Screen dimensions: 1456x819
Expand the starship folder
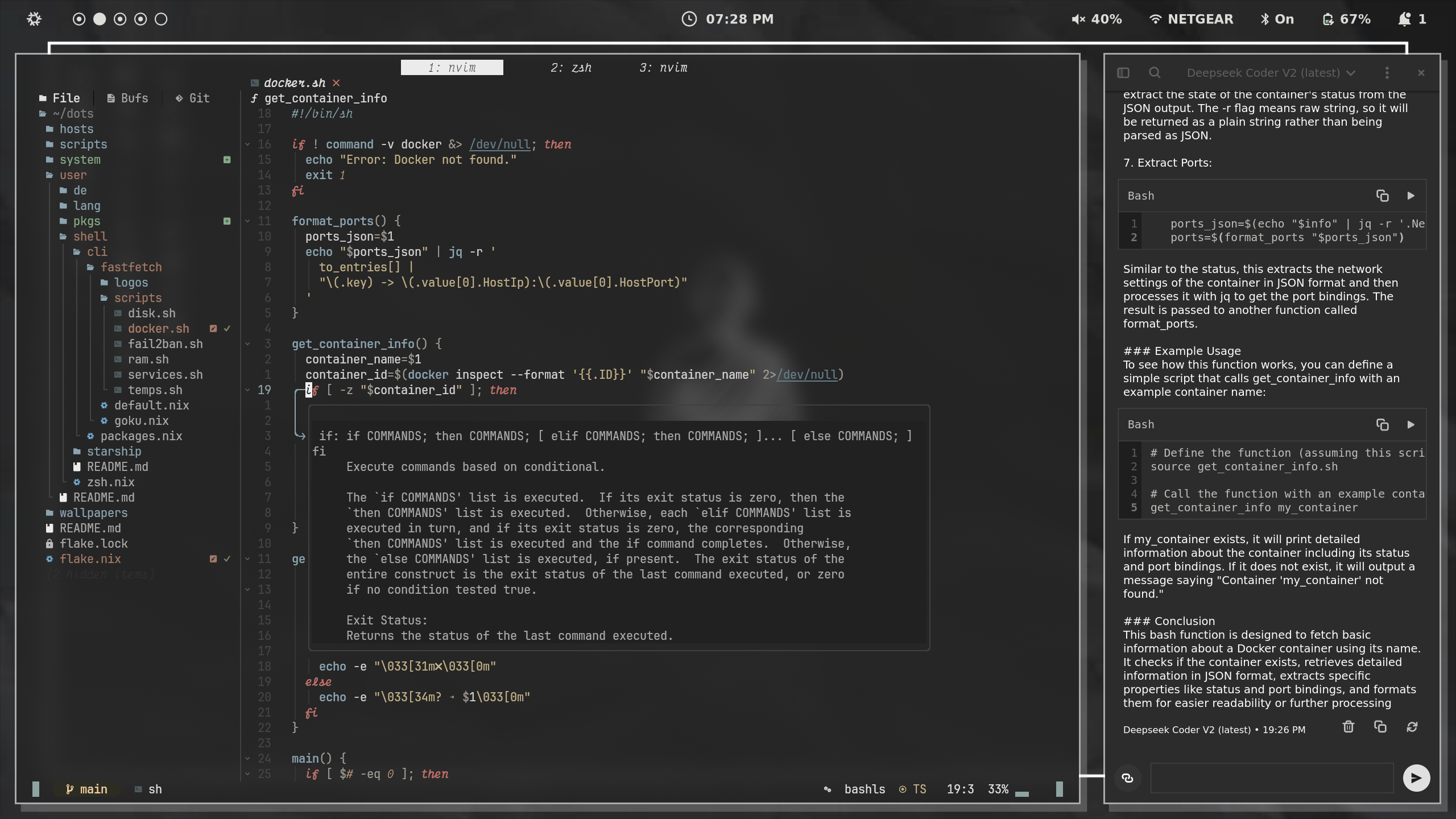(107, 452)
